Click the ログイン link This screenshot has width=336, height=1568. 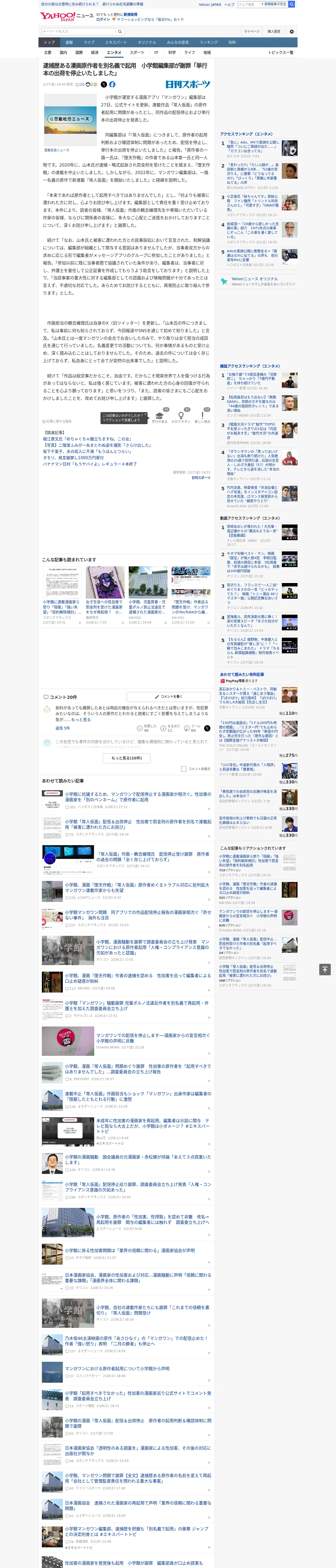103,20
